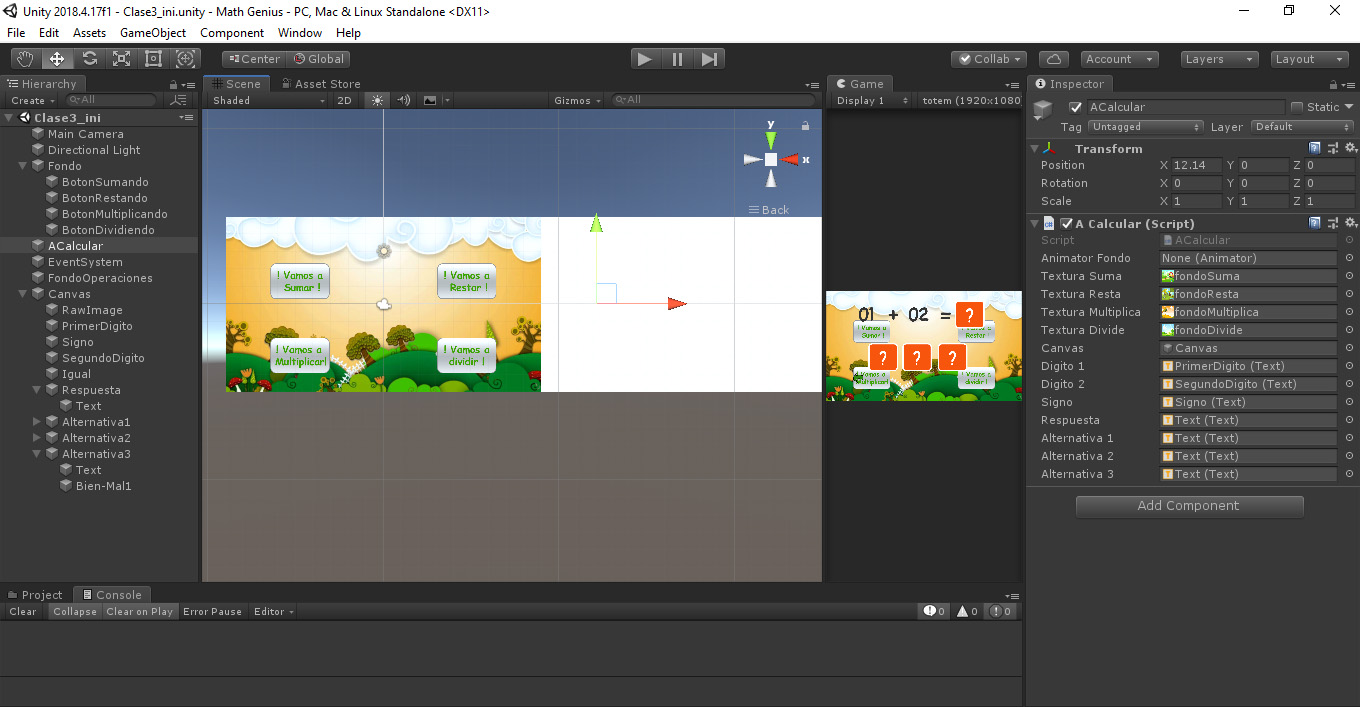This screenshot has height=707, width=1360.
Task: Click Clear in the Console
Action: point(23,611)
